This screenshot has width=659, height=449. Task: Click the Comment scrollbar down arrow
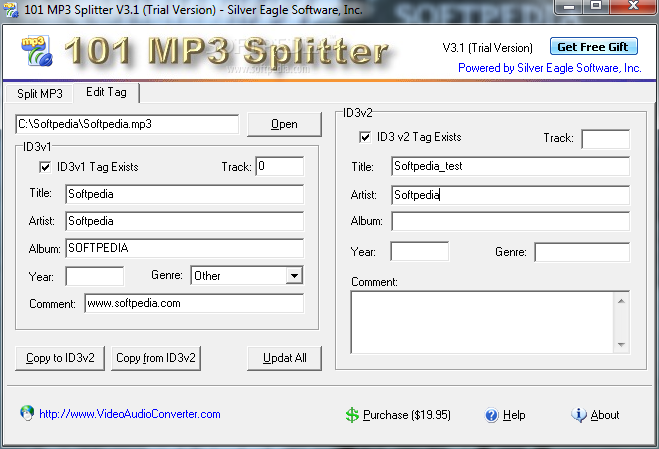[621, 344]
